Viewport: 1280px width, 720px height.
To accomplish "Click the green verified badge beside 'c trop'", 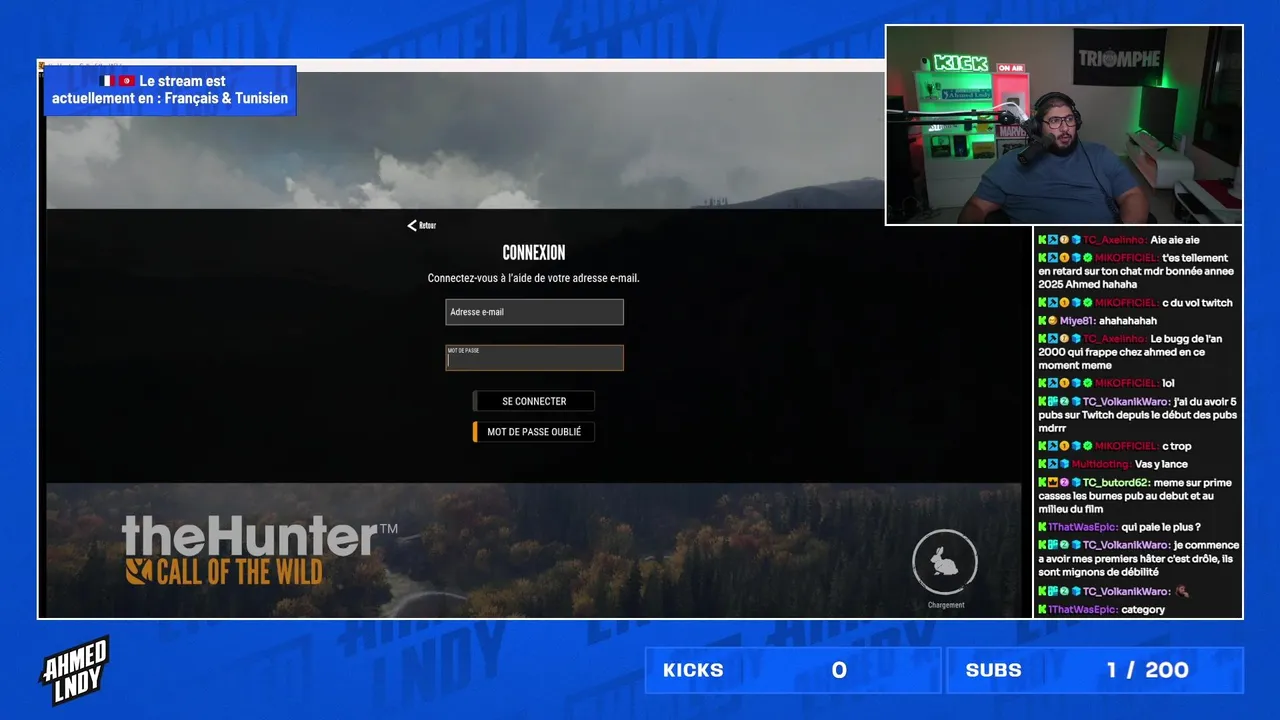I will [1088, 446].
